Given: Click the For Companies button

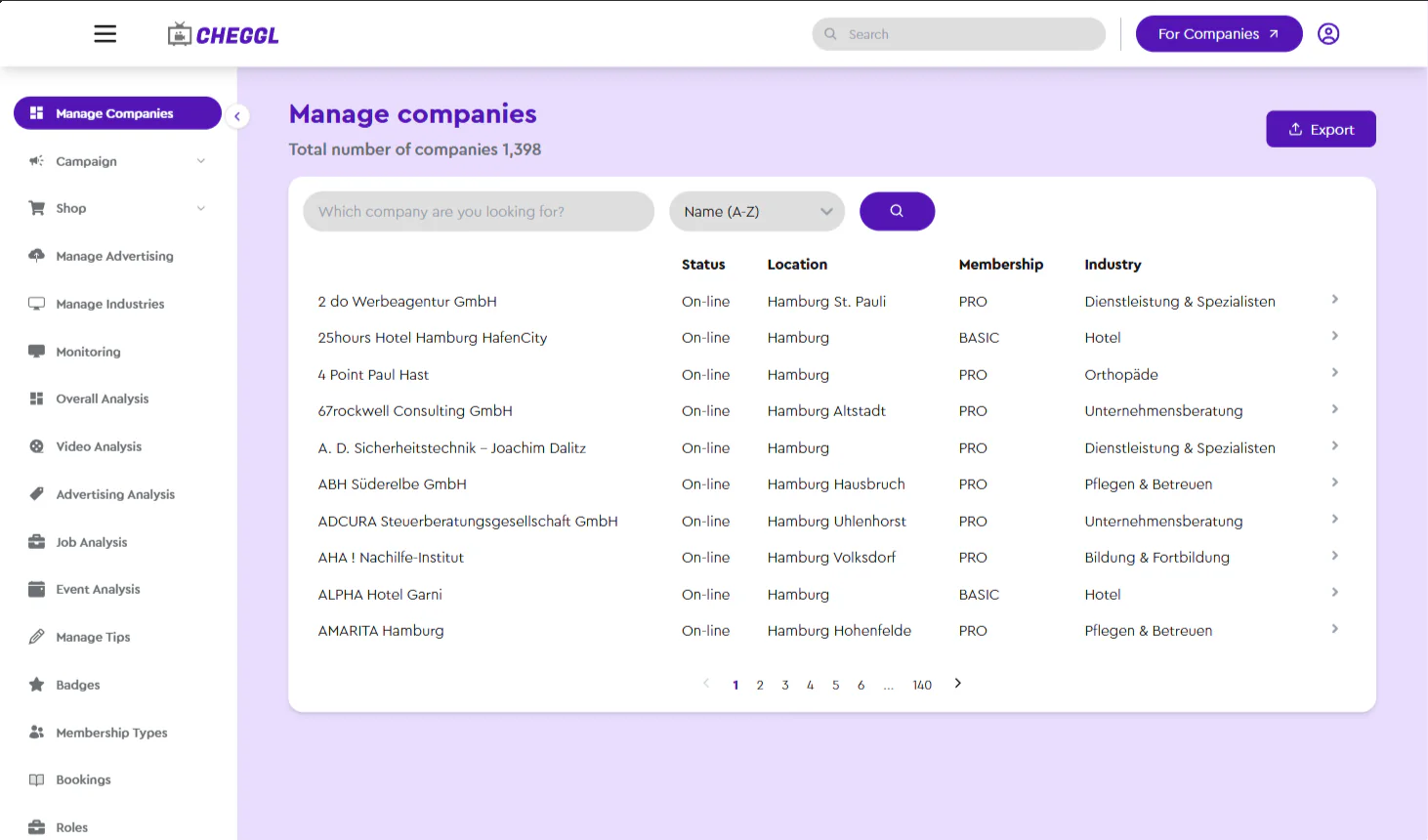Looking at the screenshot, I should [x=1219, y=34].
